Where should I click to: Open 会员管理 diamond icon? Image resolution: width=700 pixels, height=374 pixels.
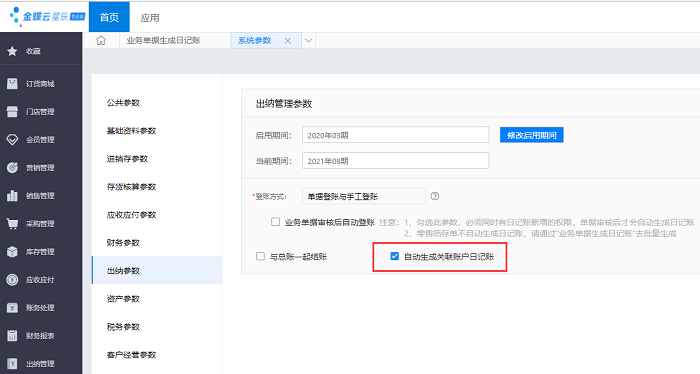[x=12, y=140]
